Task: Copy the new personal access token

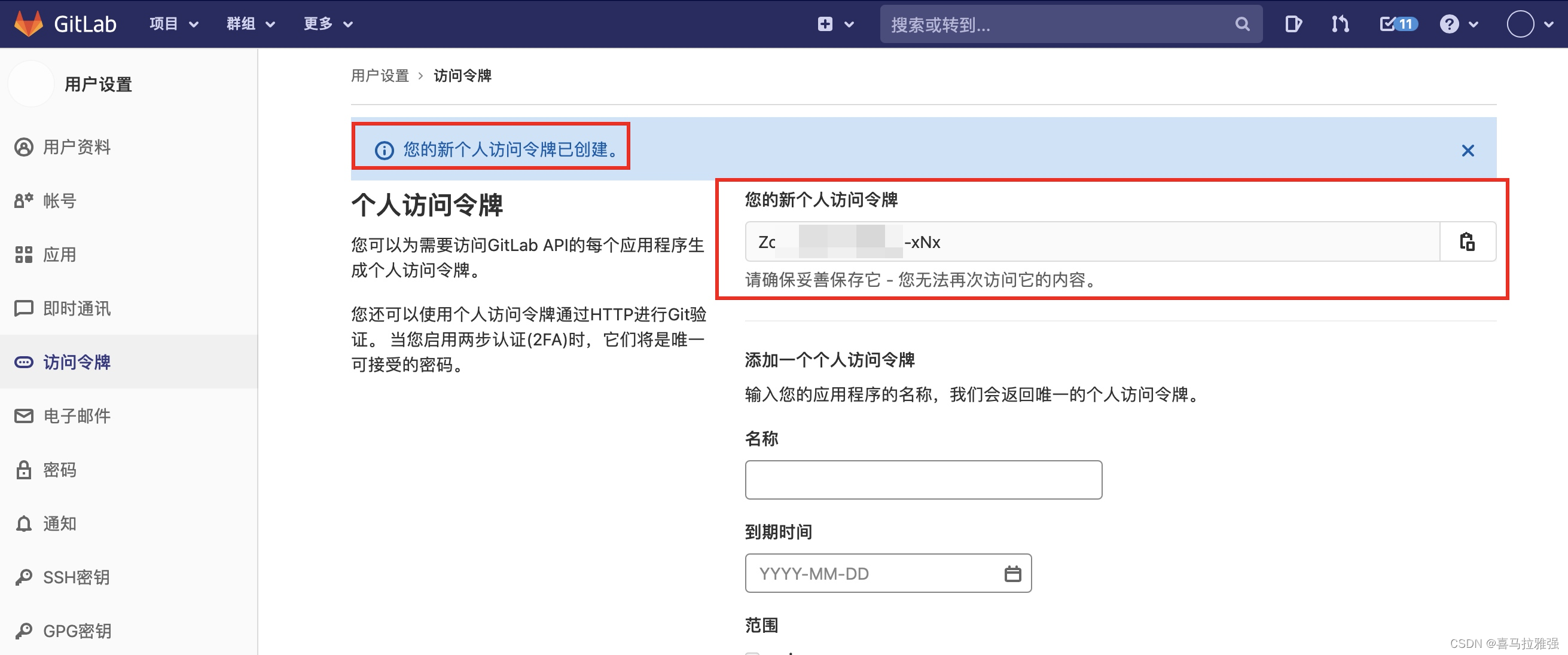Action: (x=1467, y=242)
